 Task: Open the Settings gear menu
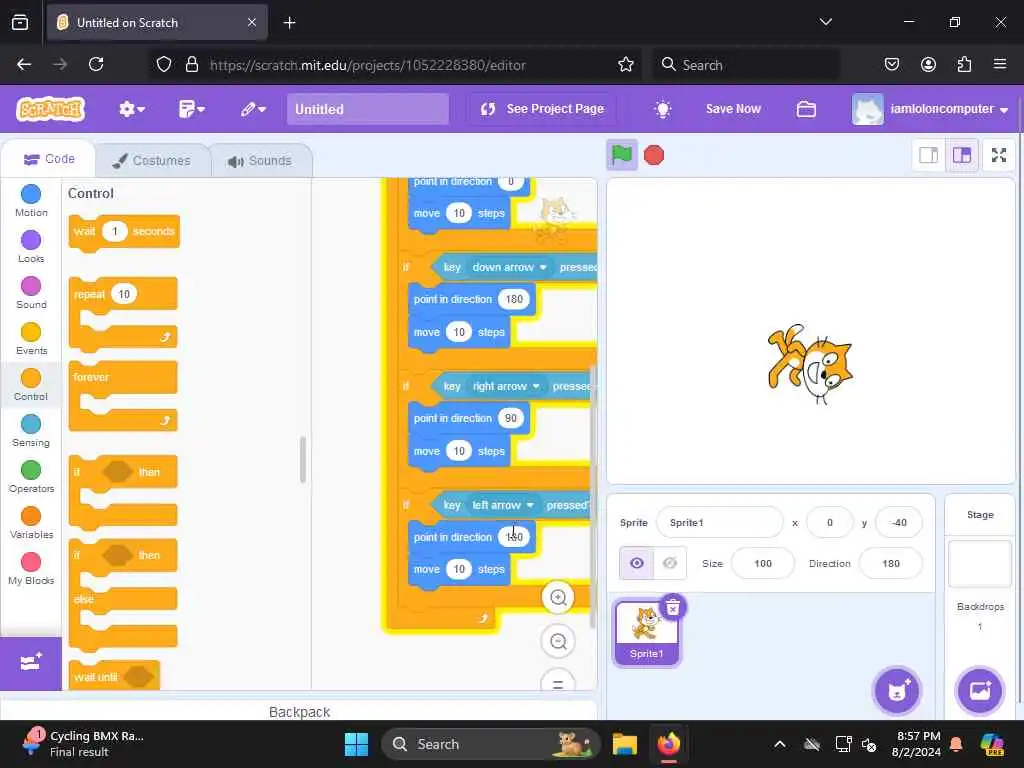coord(131,109)
